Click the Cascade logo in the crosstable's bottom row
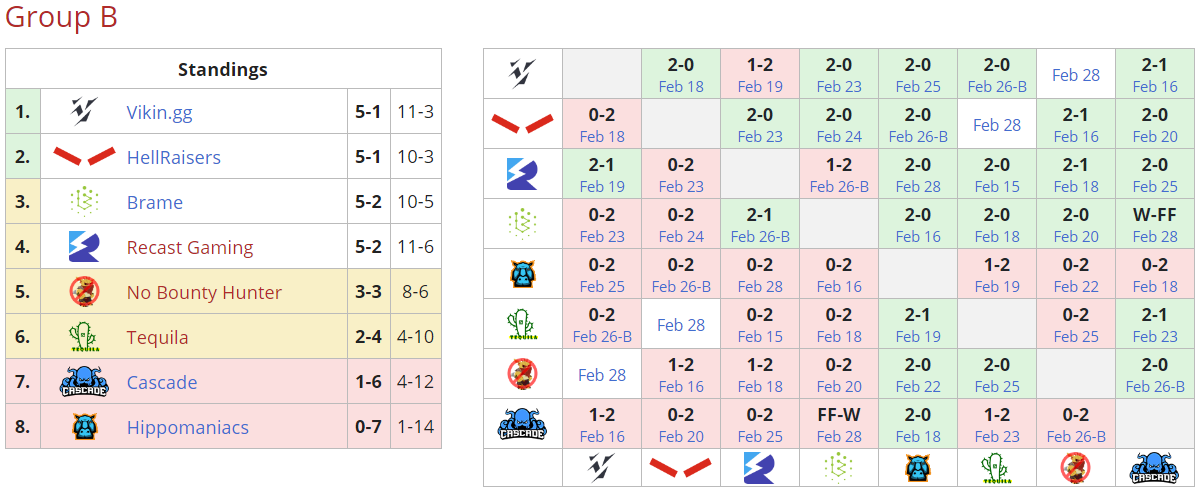 click(1155, 468)
